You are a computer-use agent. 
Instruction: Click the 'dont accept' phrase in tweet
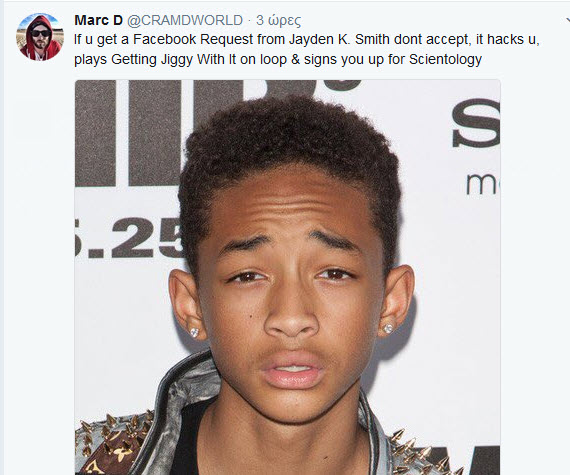431,40
